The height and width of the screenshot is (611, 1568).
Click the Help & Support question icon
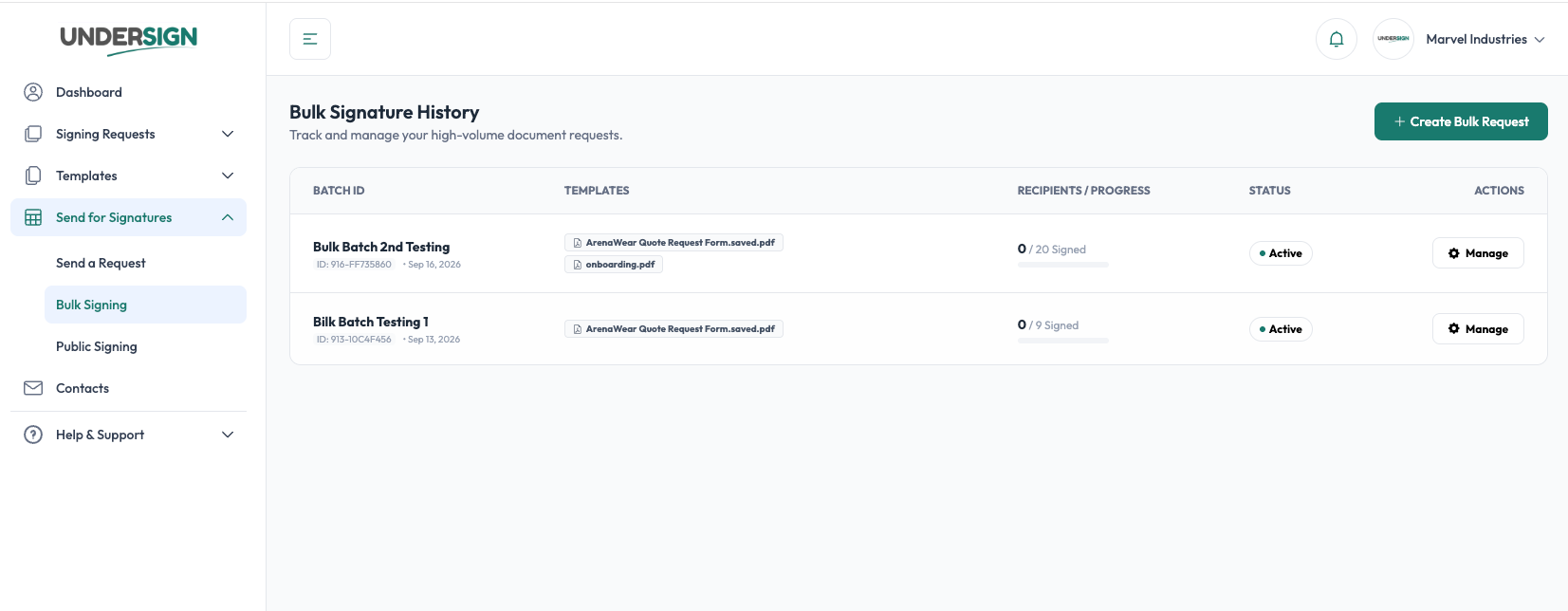pyautogui.click(x=33, y=435)
